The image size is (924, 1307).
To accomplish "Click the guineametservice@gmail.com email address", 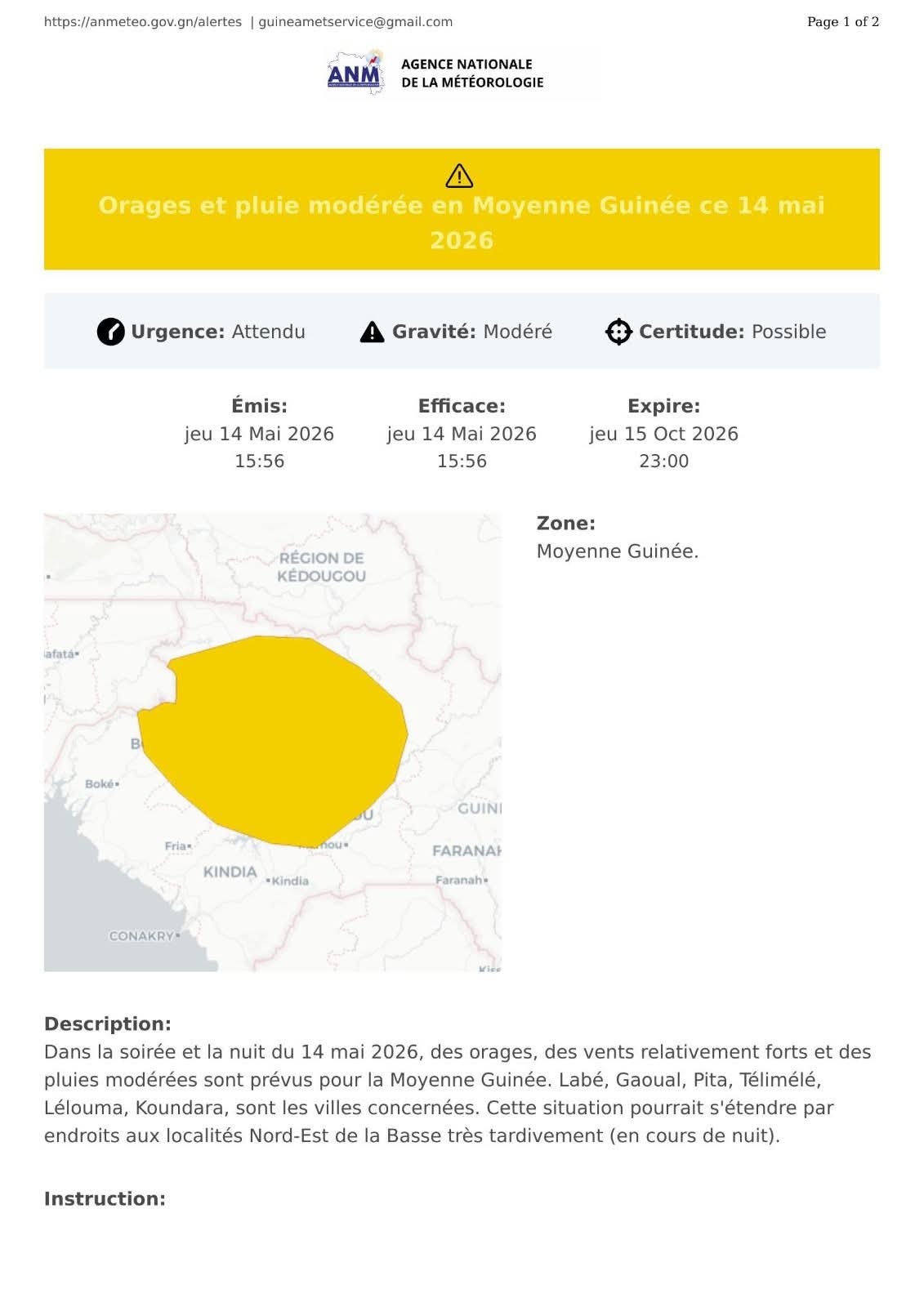I will pos(355,22).
